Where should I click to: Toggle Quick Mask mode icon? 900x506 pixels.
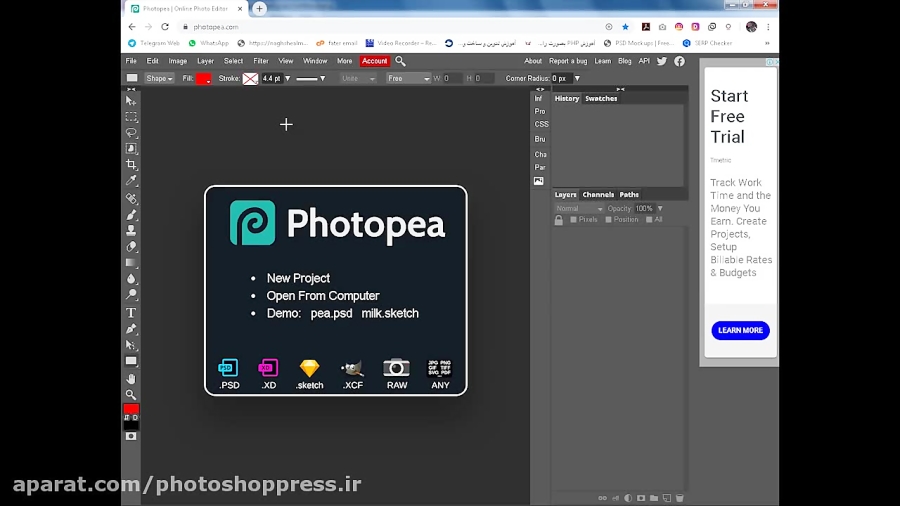(x=131, y=437)
